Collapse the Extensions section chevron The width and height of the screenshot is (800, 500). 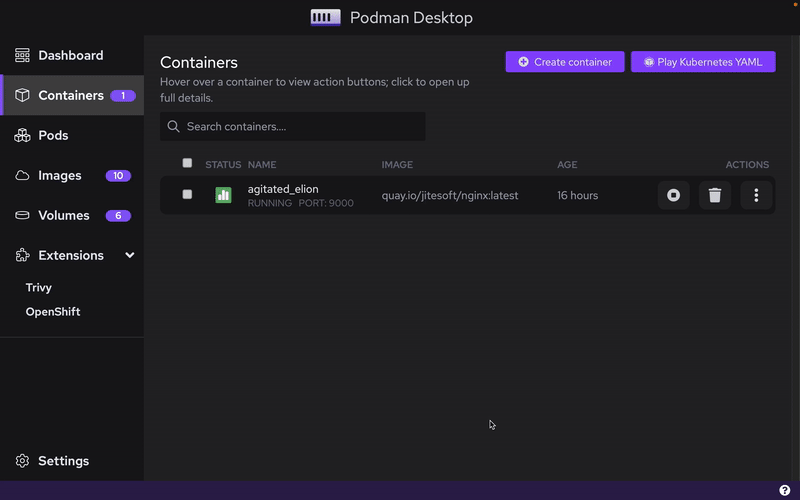tap(129, 256)
